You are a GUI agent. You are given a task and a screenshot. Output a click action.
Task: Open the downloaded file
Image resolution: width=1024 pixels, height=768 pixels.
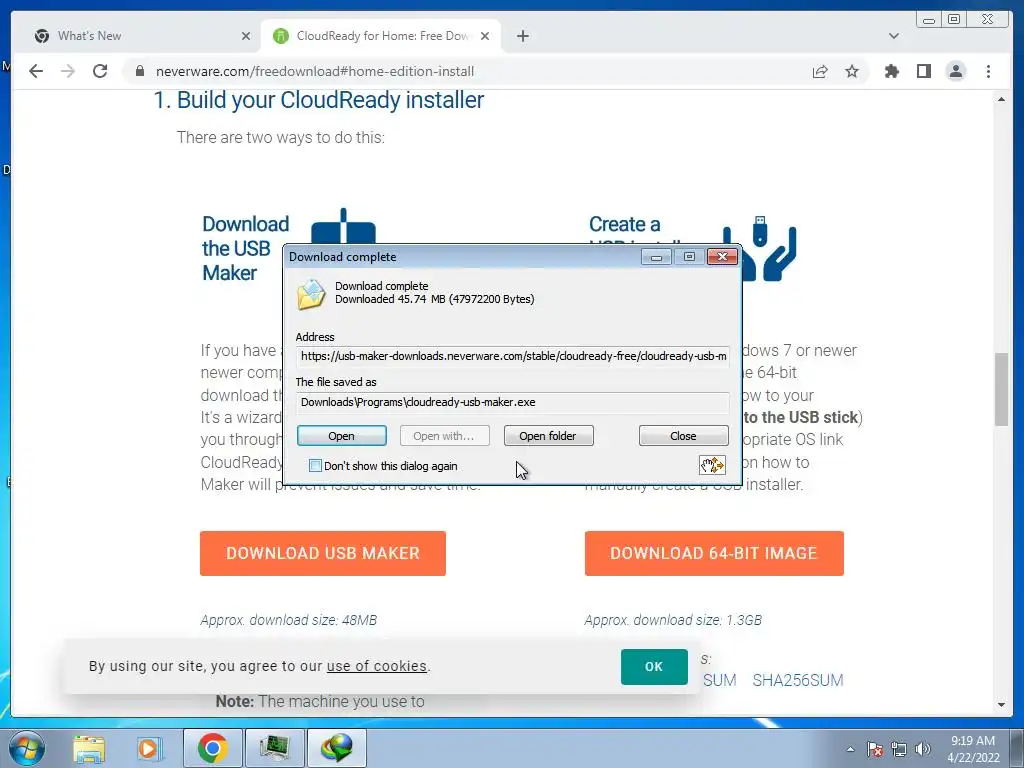[x=342, y=436]
